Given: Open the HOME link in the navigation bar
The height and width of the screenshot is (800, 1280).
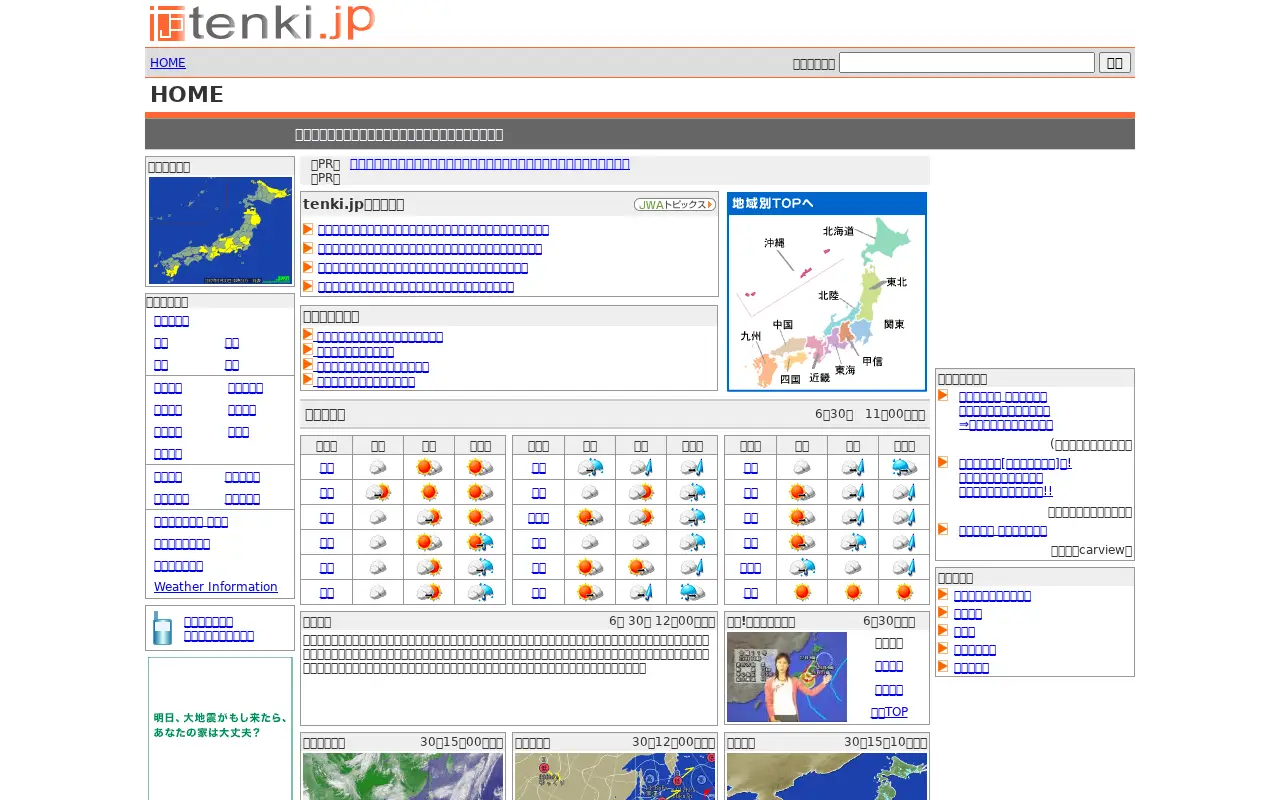Looking at the screenshot, I should (x=168, y=63).
